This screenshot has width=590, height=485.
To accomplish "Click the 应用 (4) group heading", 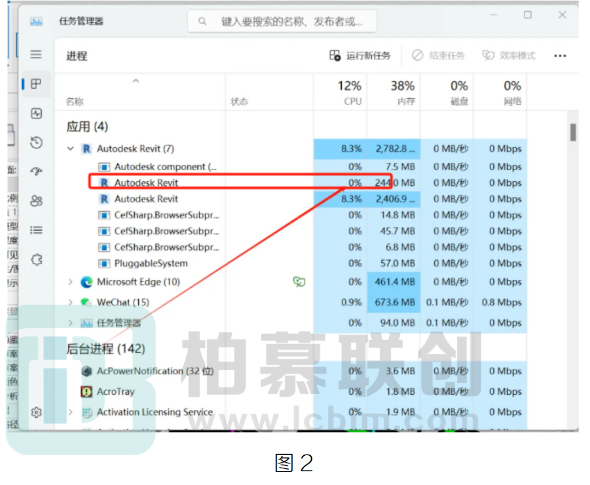I will 87,127.
